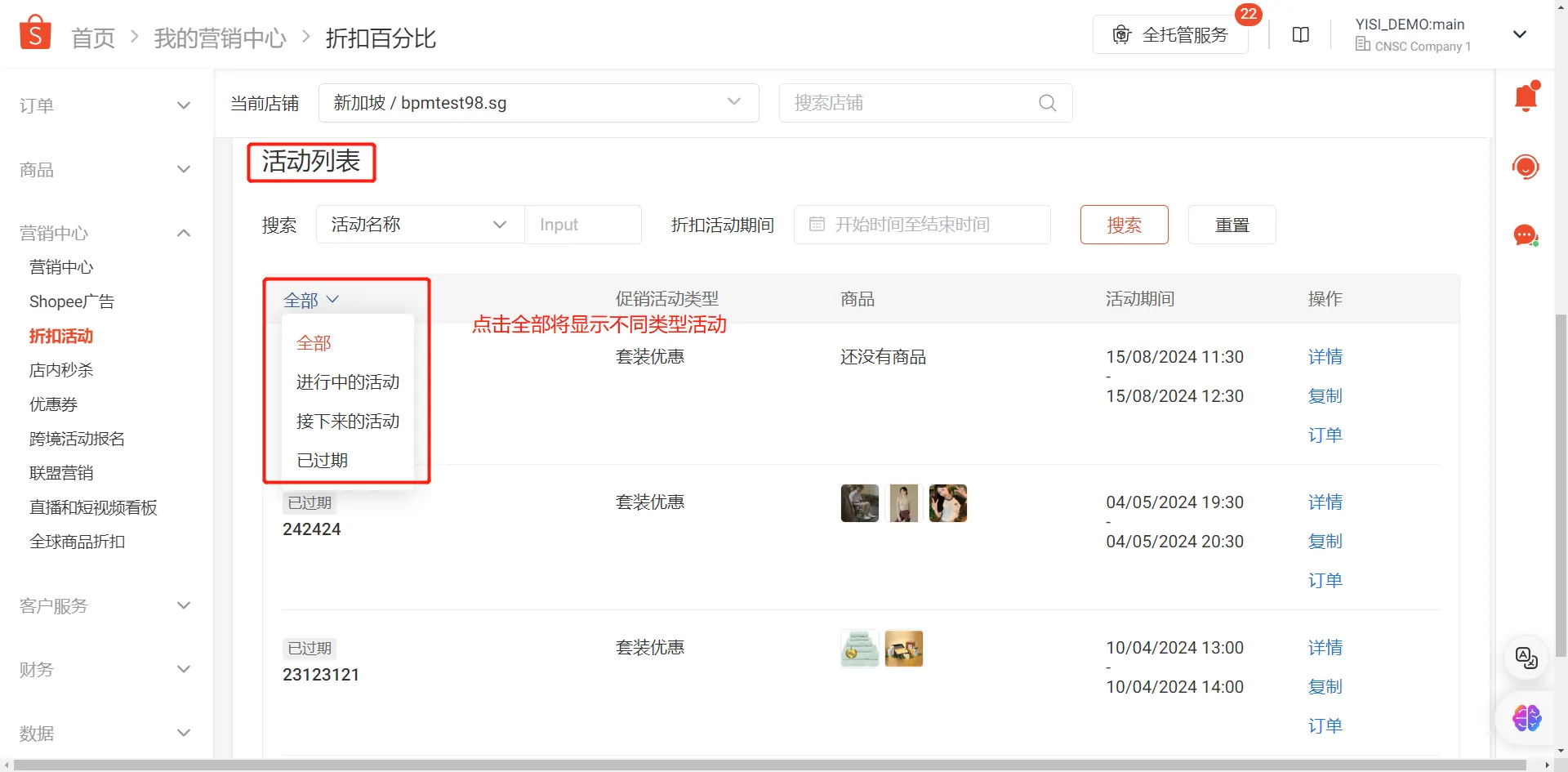This screenshot has width=1568, height=772.
Task: Select 折扣活动 in the sidebar
Action: tap(60, 336)
